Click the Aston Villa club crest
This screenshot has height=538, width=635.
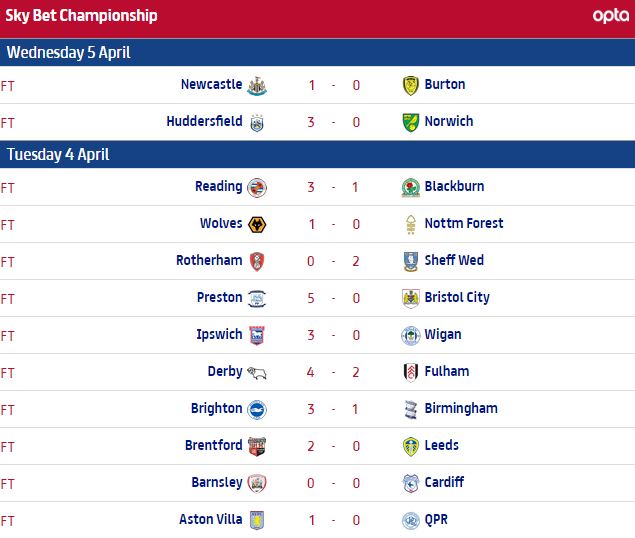tap(257, 520)
